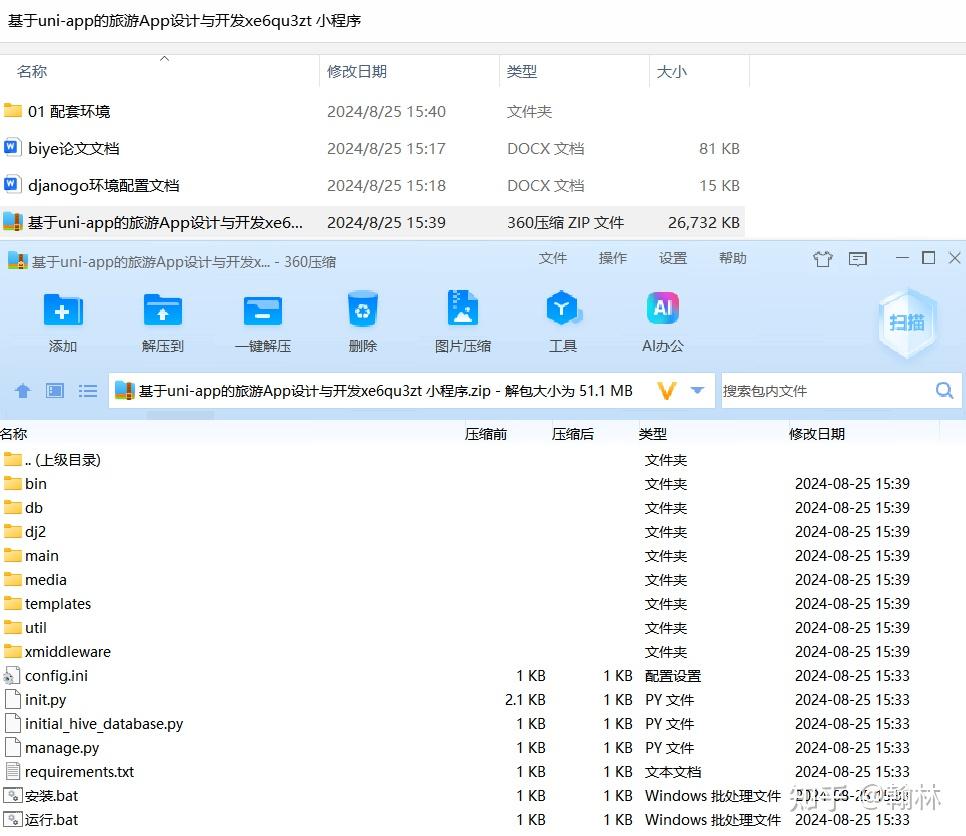This screenshot has width=966, height=836.
Task: Select the 解压到 (Extract to) icon
Action: (x=162, y=312)
